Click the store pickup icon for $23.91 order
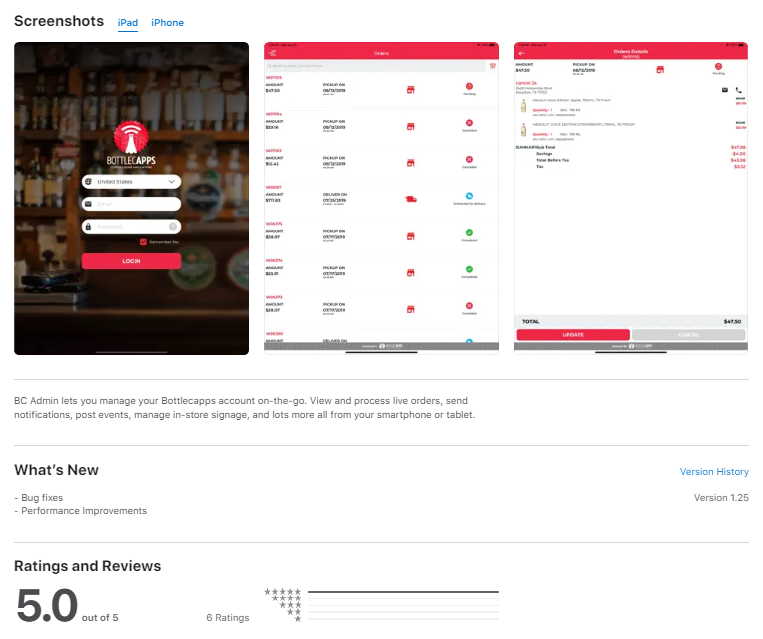The height and width of the screenshot is (639, 763). [411, 273]
